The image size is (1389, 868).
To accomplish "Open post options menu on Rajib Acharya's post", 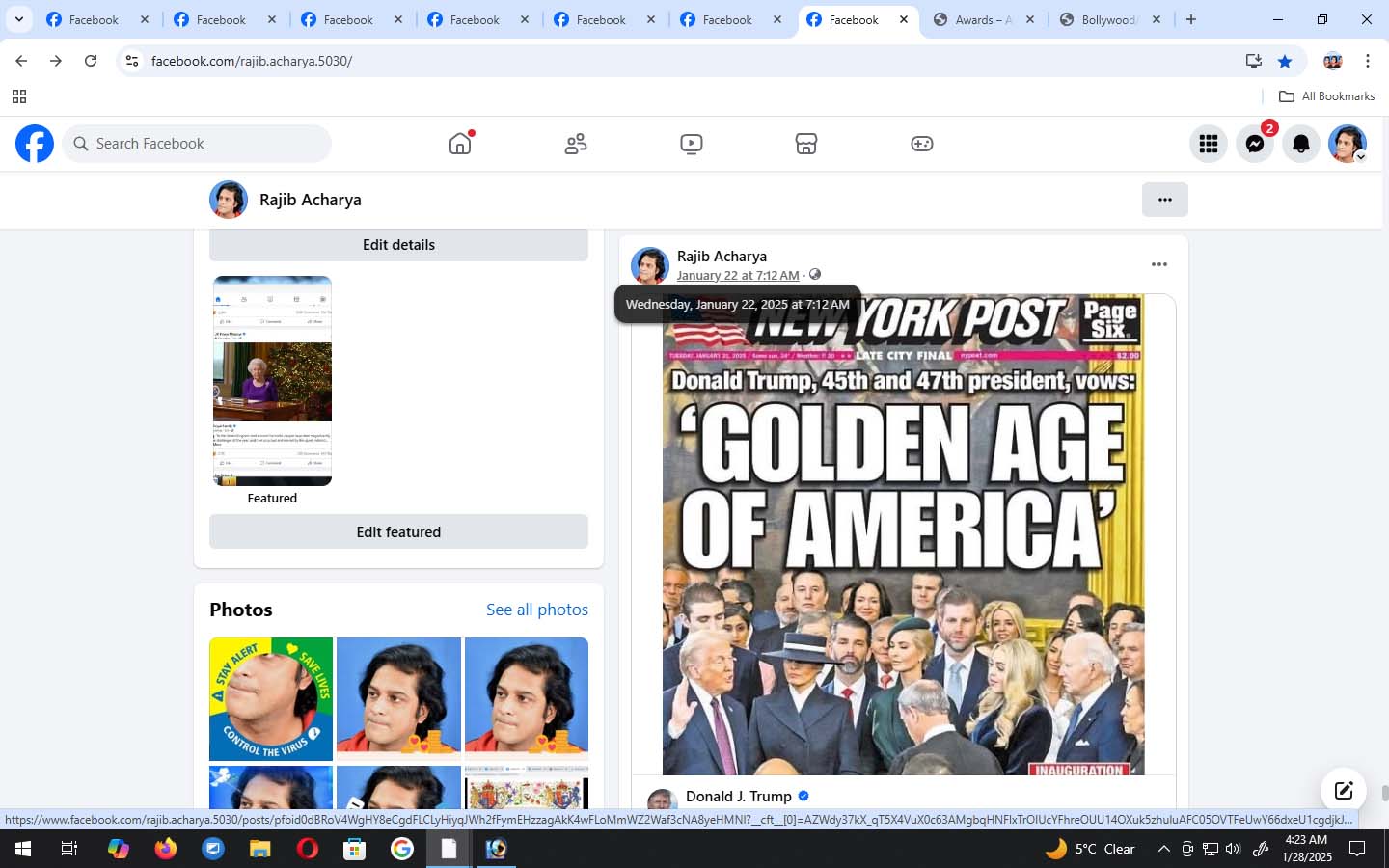I will click(1159, 264).
